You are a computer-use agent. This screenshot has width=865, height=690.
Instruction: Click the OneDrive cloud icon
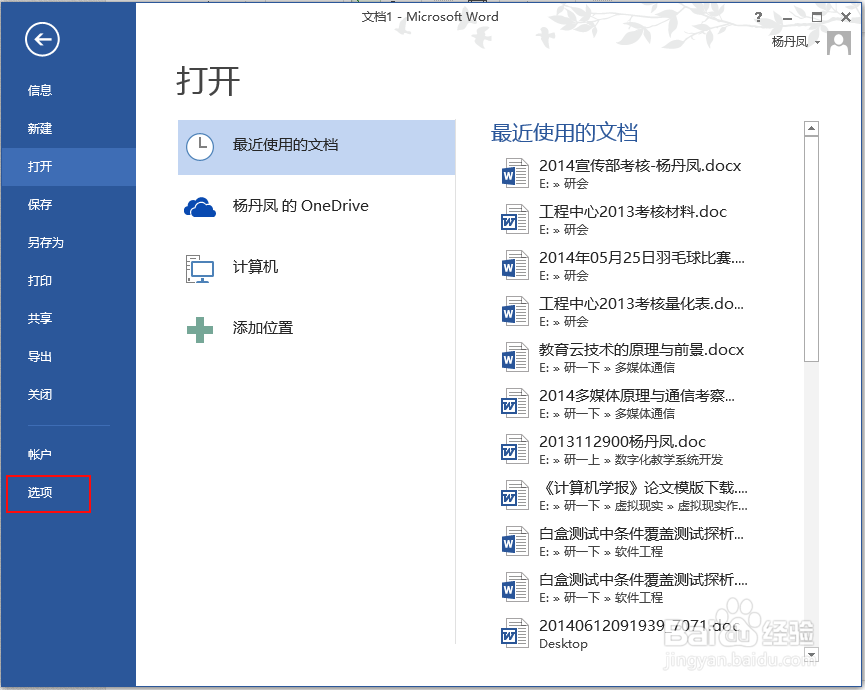point(200,207)
